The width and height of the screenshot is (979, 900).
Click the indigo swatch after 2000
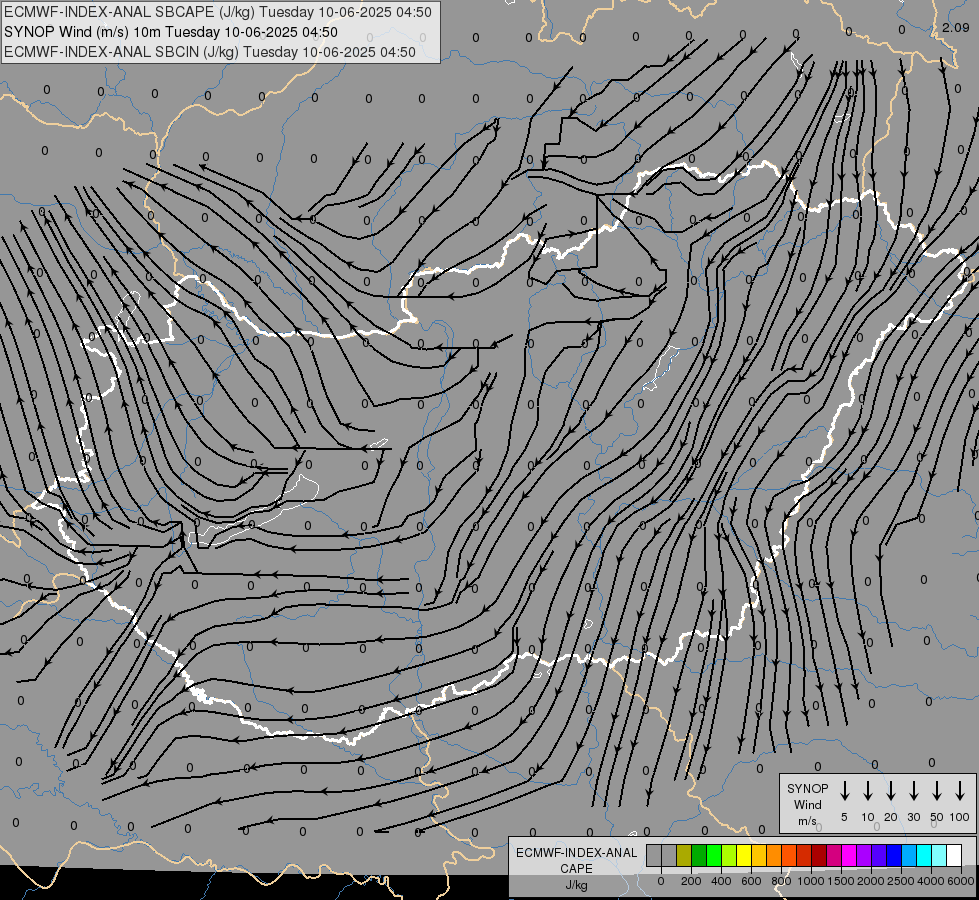[878, 855]
